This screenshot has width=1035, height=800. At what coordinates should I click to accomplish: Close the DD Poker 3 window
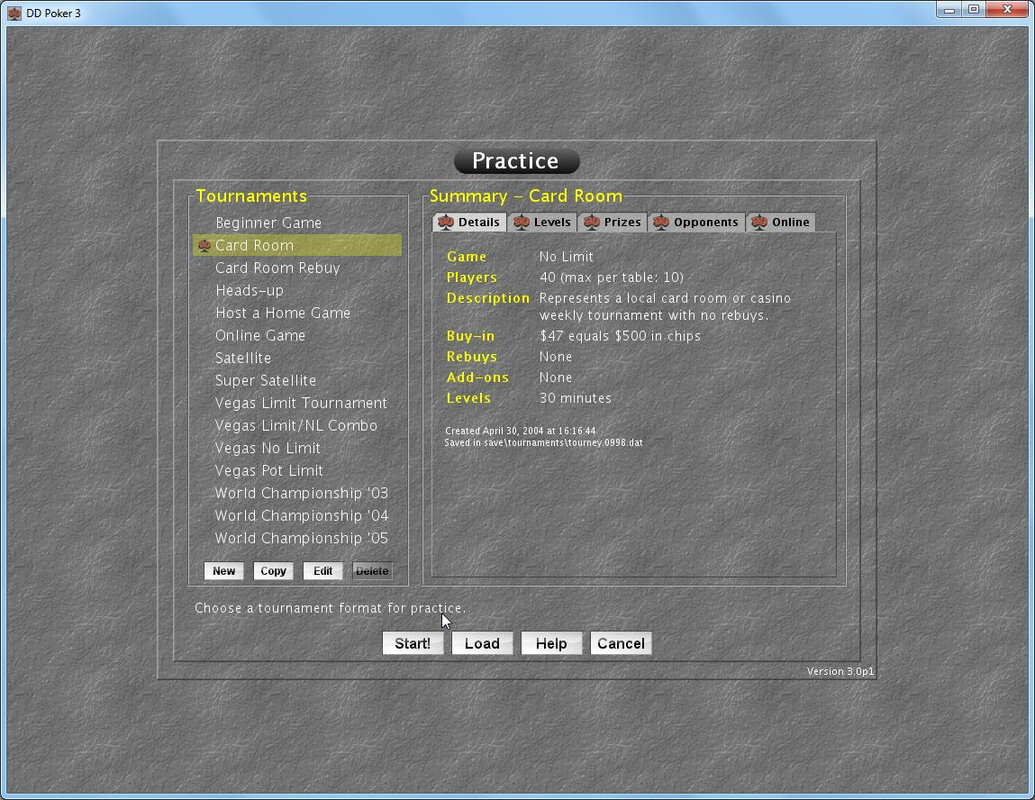1007,9
